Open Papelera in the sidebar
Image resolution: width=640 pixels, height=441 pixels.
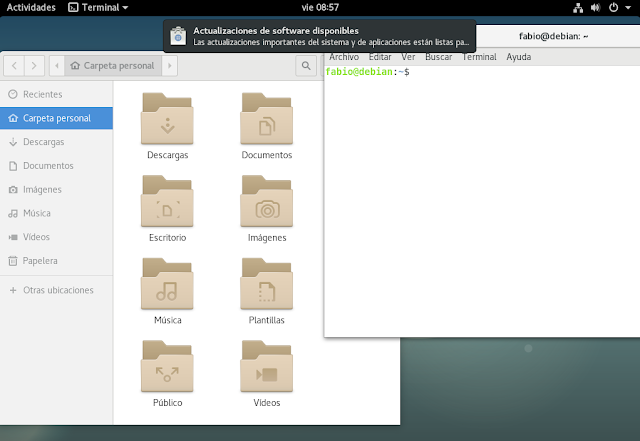click(56, 261)
